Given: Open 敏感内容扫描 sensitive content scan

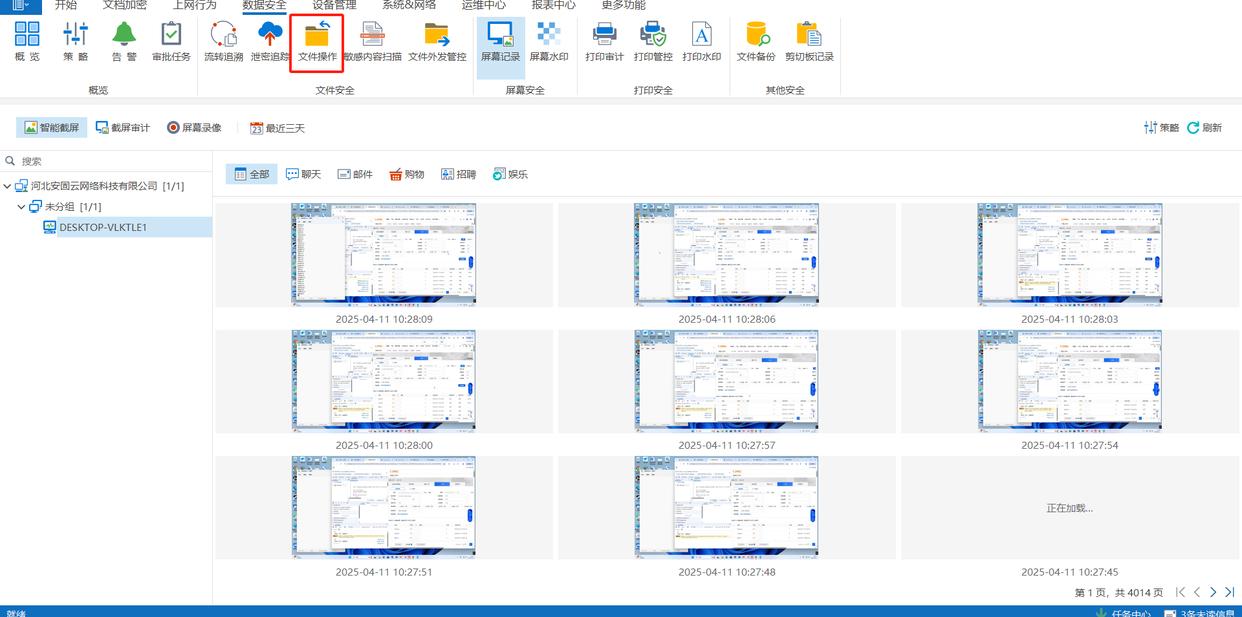Looking at the screenshot, I should [372, 42].
